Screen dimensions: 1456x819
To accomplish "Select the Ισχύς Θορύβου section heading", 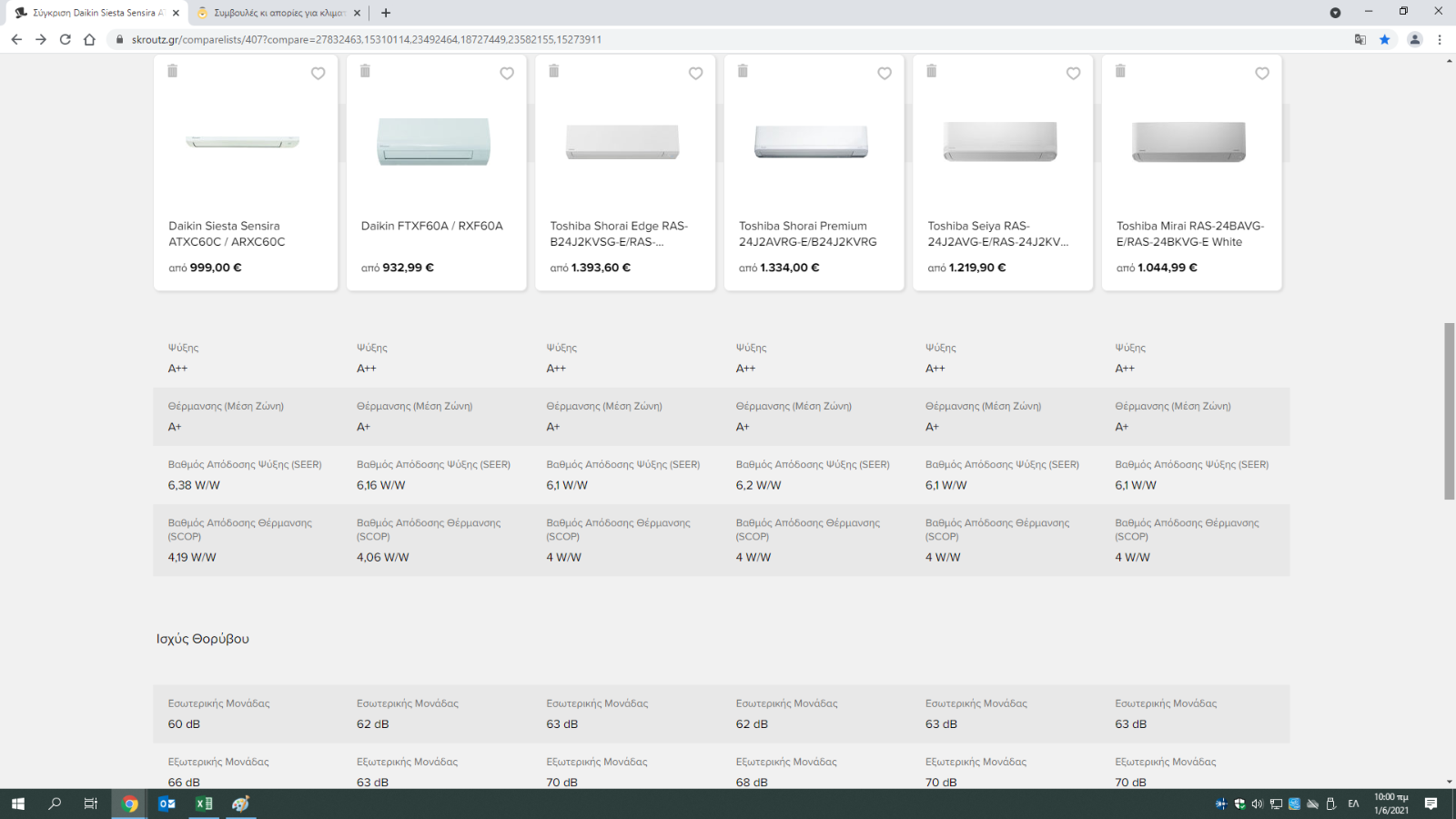I will coord(203,639).
